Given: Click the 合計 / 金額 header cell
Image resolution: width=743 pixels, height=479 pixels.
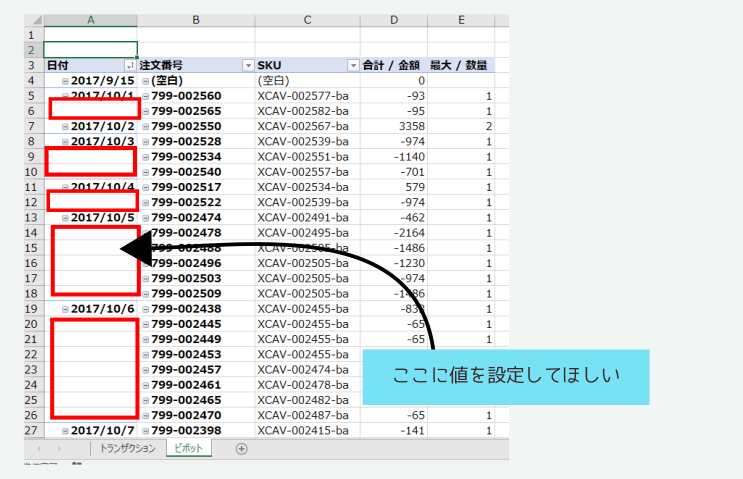Looking at the screenshot, I should pos(394,65).
